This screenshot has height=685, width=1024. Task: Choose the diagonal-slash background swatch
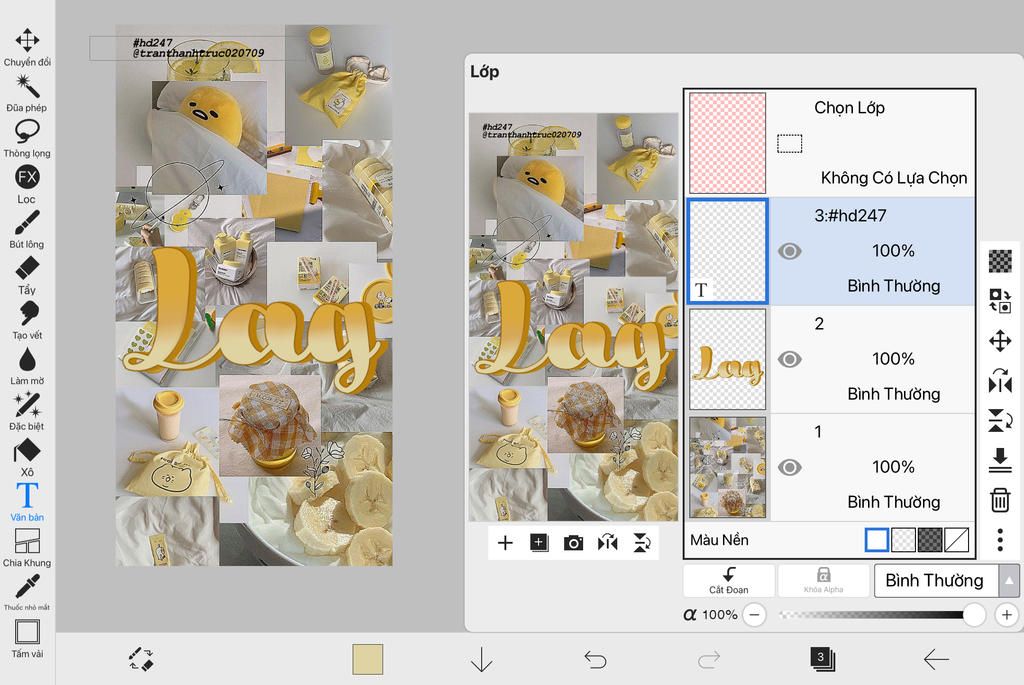pos(957,540)
